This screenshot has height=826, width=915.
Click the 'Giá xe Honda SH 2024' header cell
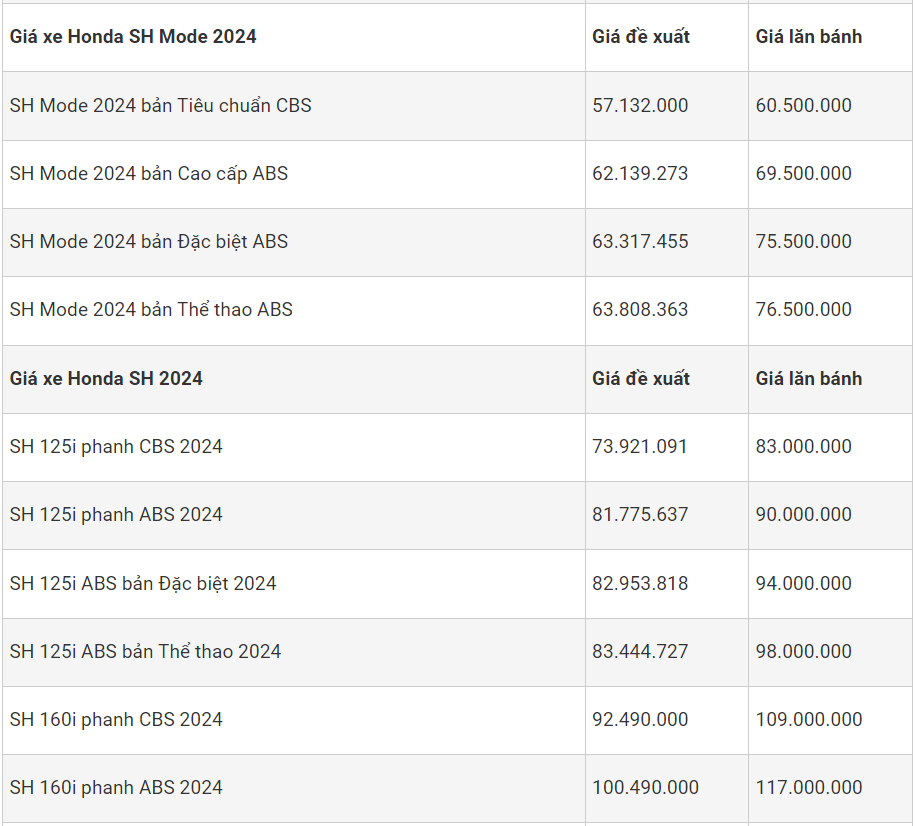106,378
